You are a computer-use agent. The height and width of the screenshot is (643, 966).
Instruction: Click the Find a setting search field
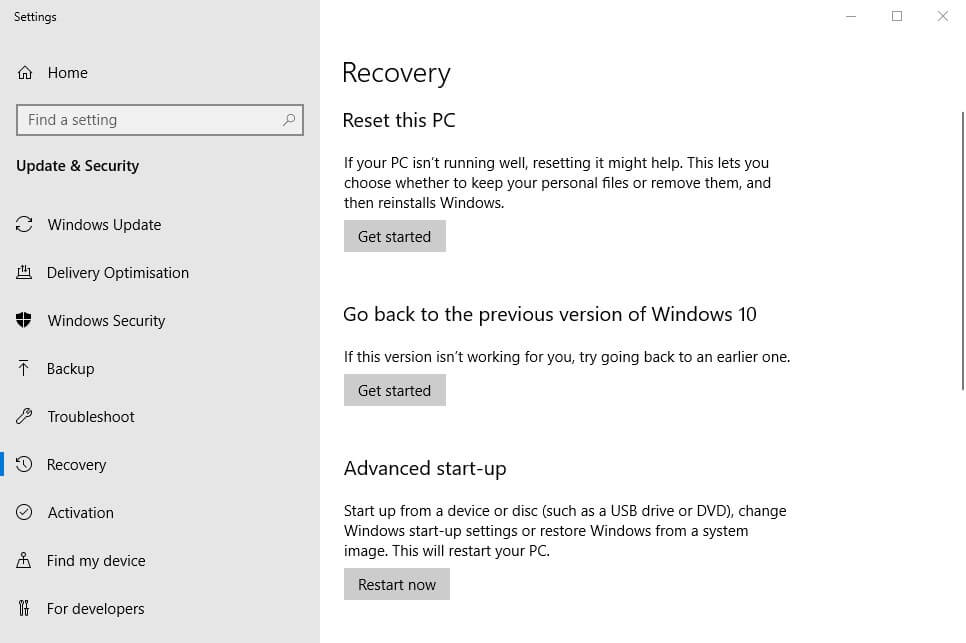(x=150, y=119)
